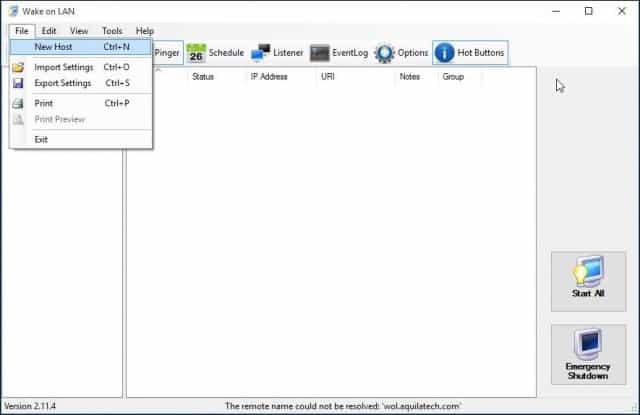Screen dimensions: 640x415
Task: Click the Wake on LAN title bar icon
Action: (14, 11)
